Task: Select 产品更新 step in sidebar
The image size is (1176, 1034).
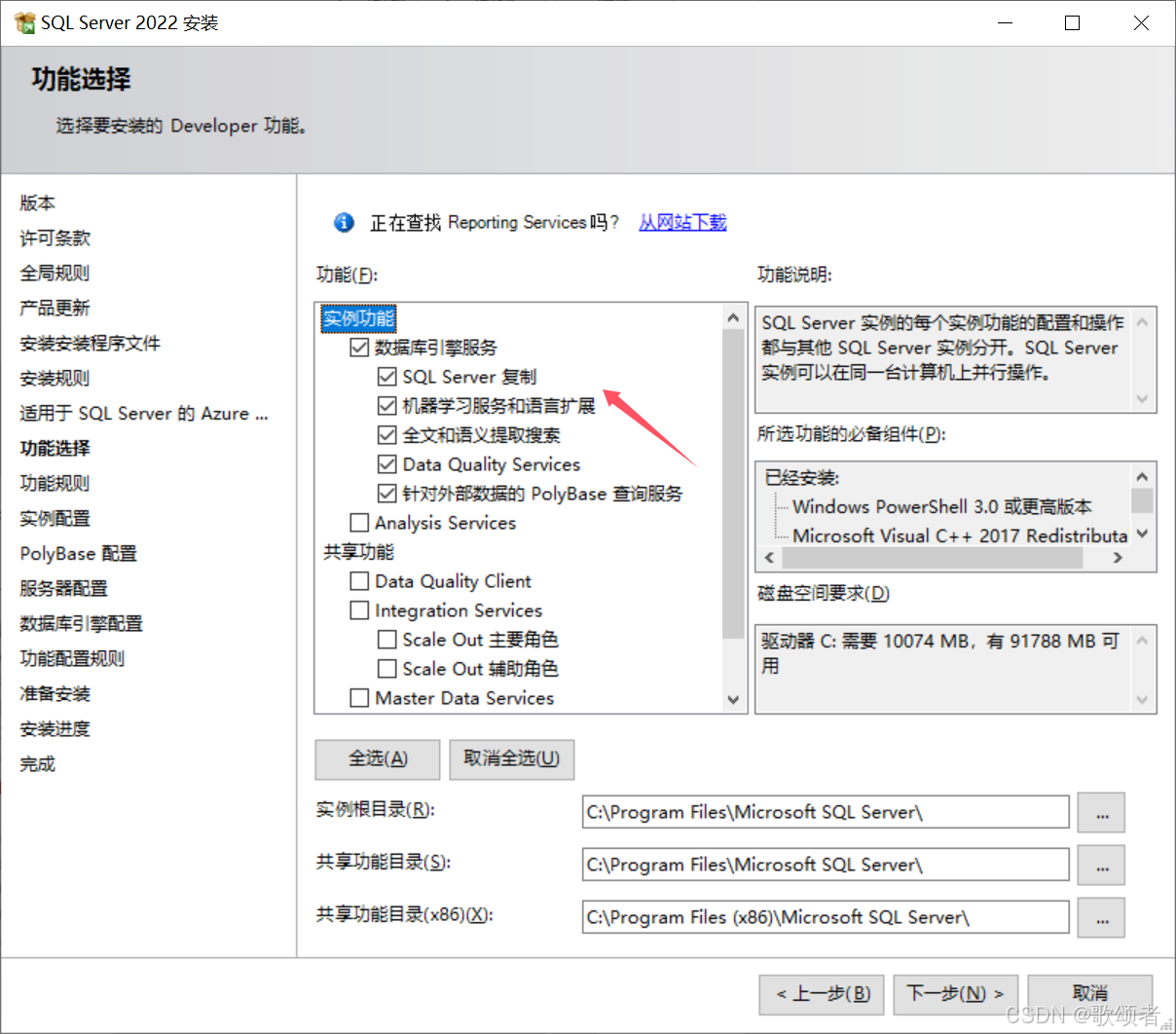Action: tap(55, 308)
